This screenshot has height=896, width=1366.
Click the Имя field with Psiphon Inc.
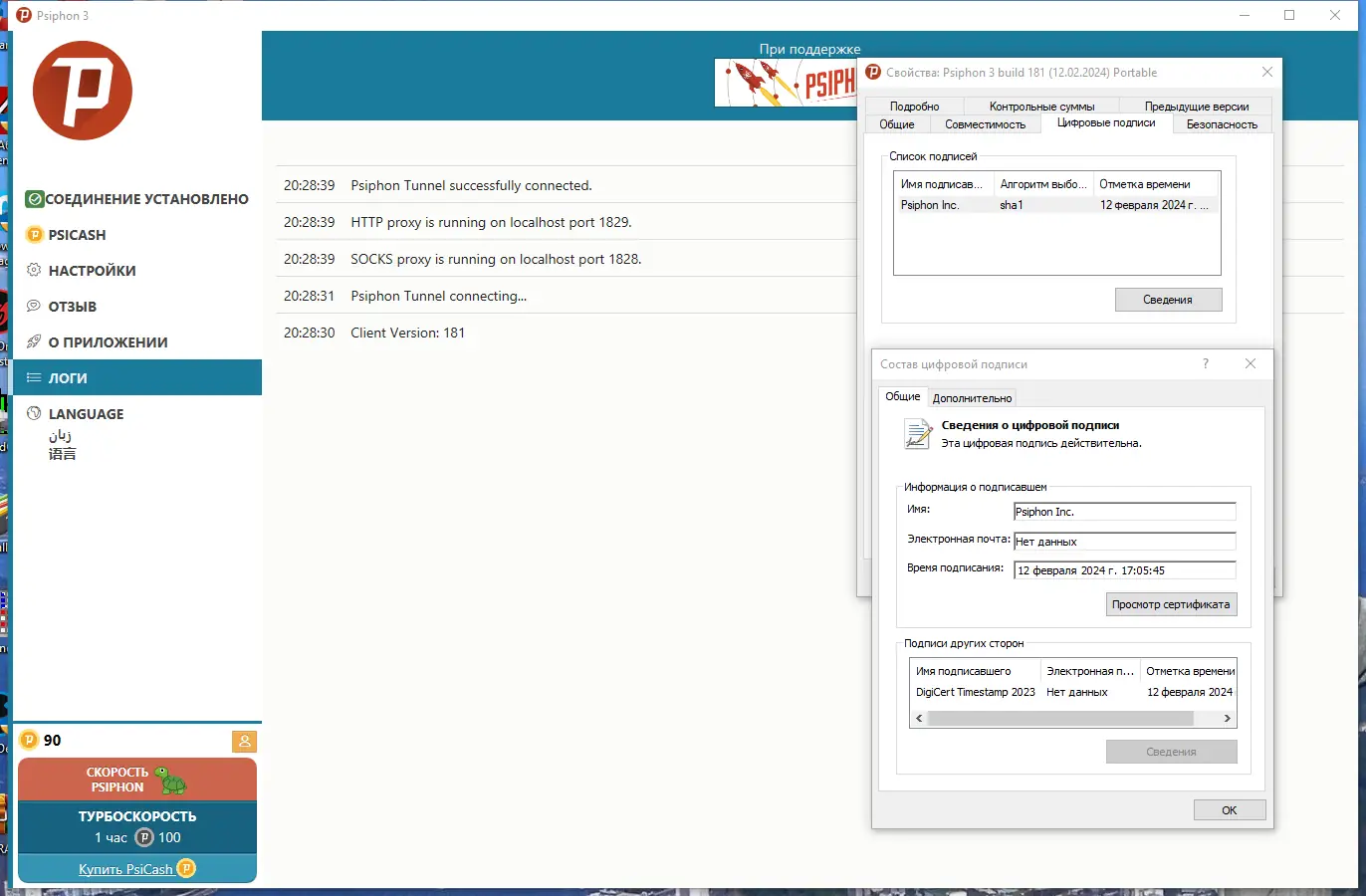click(1124, 512)
